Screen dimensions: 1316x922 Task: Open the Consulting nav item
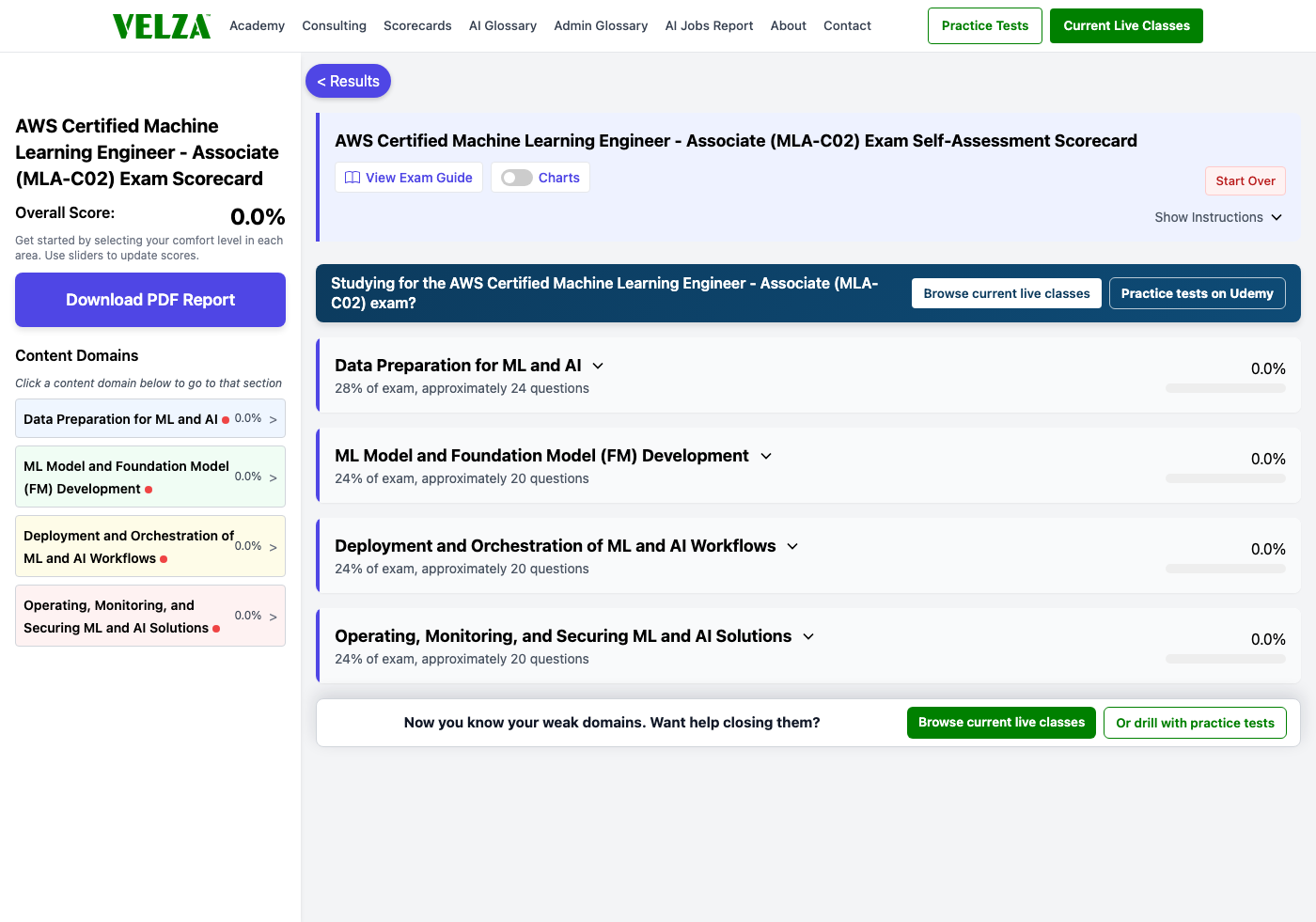(x=334, y=25)
